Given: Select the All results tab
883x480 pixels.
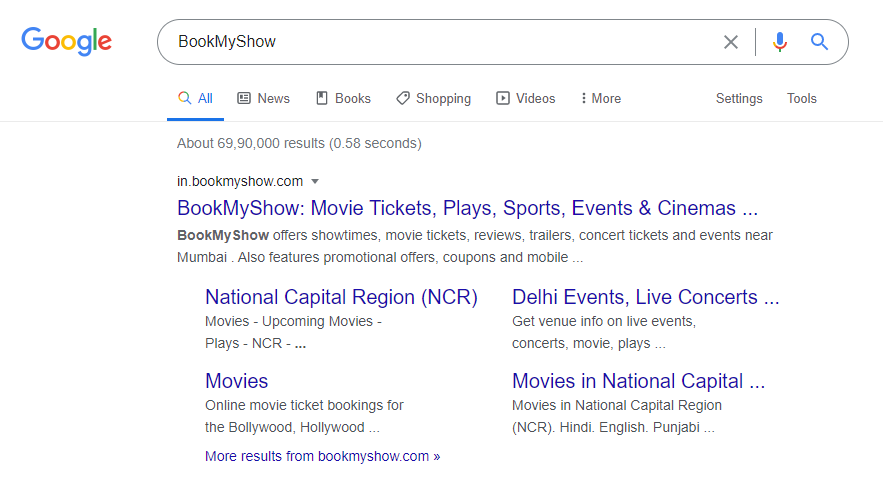Looking at the screenshot, I should 195,99.
